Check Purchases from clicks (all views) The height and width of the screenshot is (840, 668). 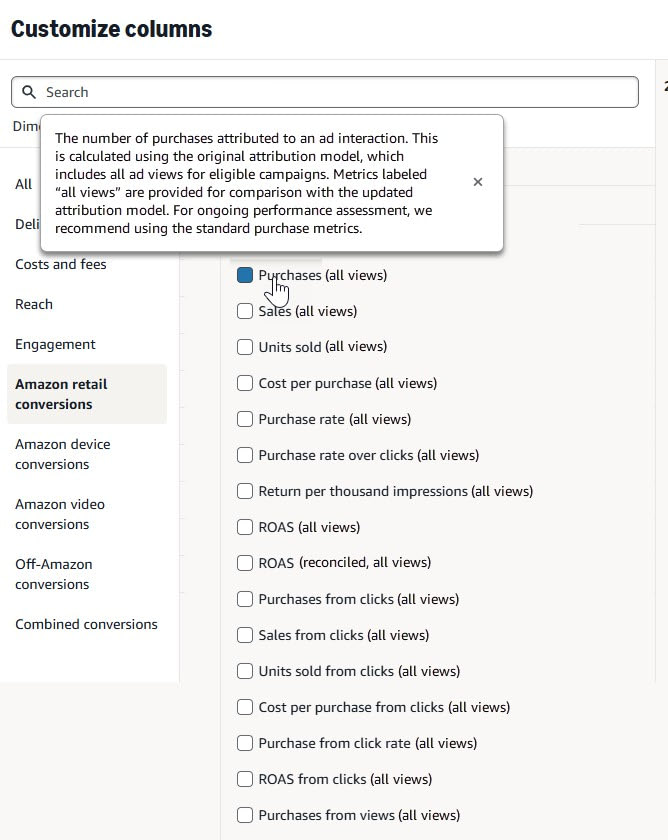pyautogui.click(x=245, y=599)
